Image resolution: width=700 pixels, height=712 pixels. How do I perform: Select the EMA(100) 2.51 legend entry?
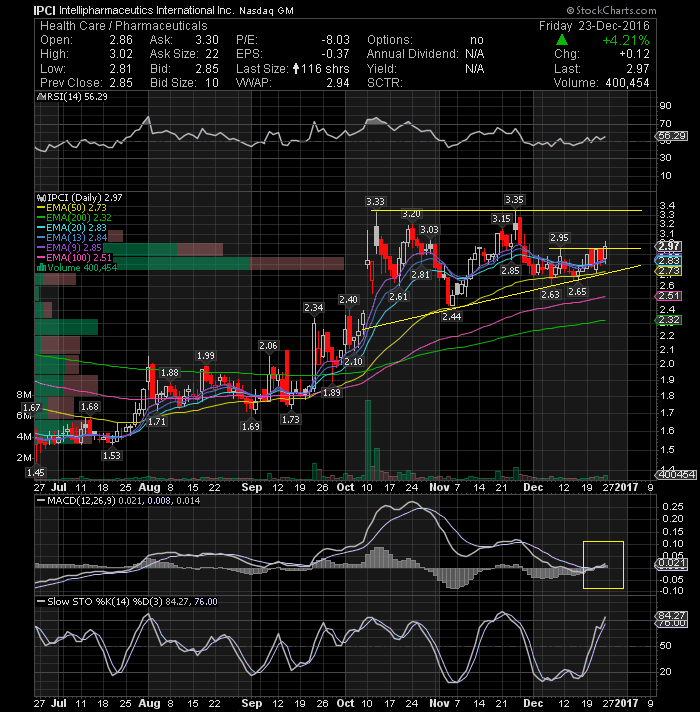click(x=74, y=257)
